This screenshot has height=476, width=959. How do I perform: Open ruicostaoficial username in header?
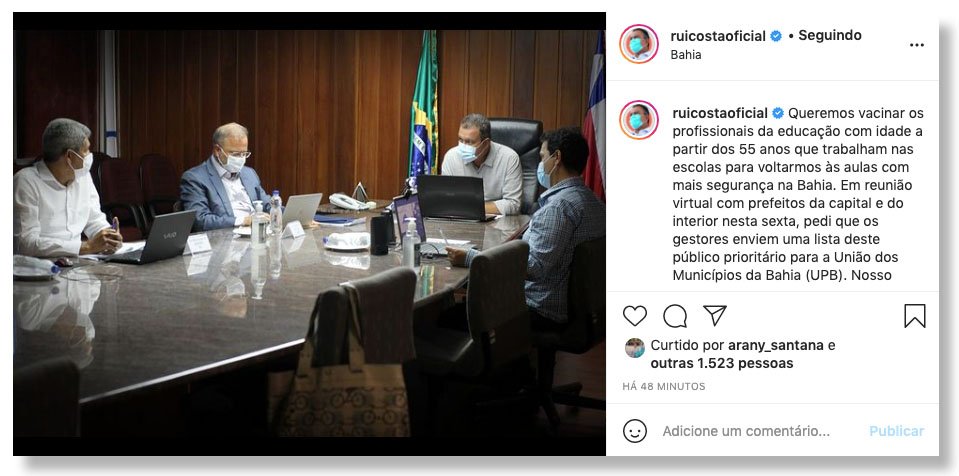(718, 36)
